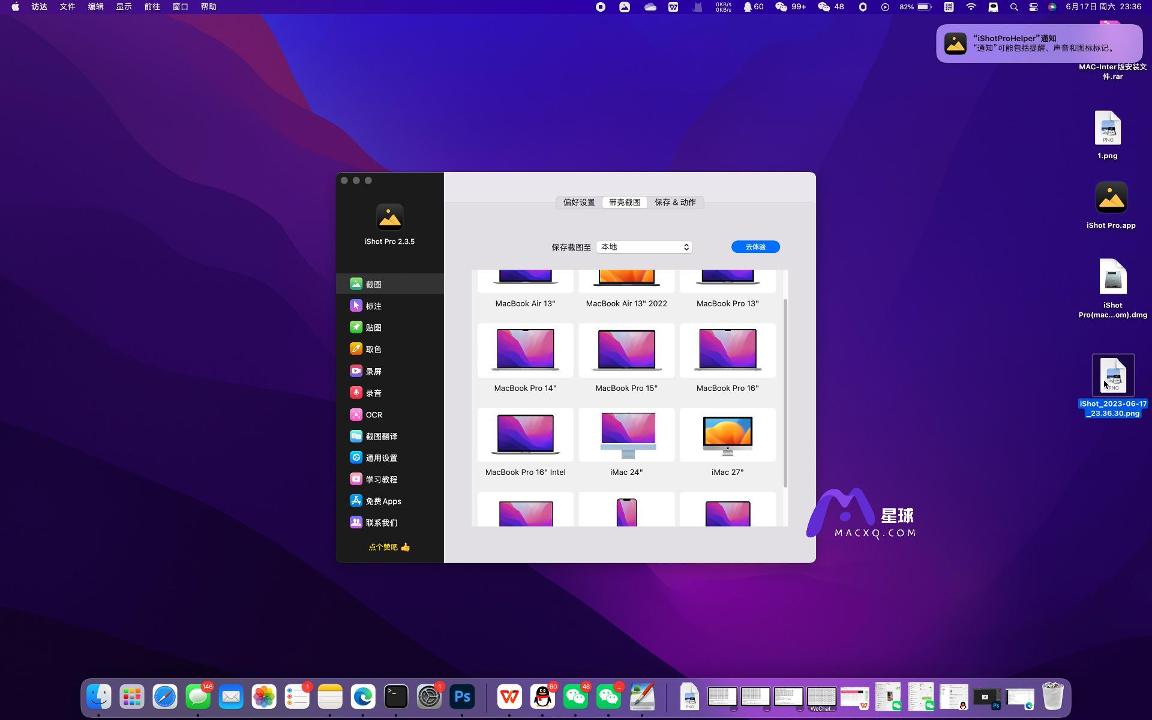
Task: Open Wi-Fi status in menu bar
Action: coord(971,7)
